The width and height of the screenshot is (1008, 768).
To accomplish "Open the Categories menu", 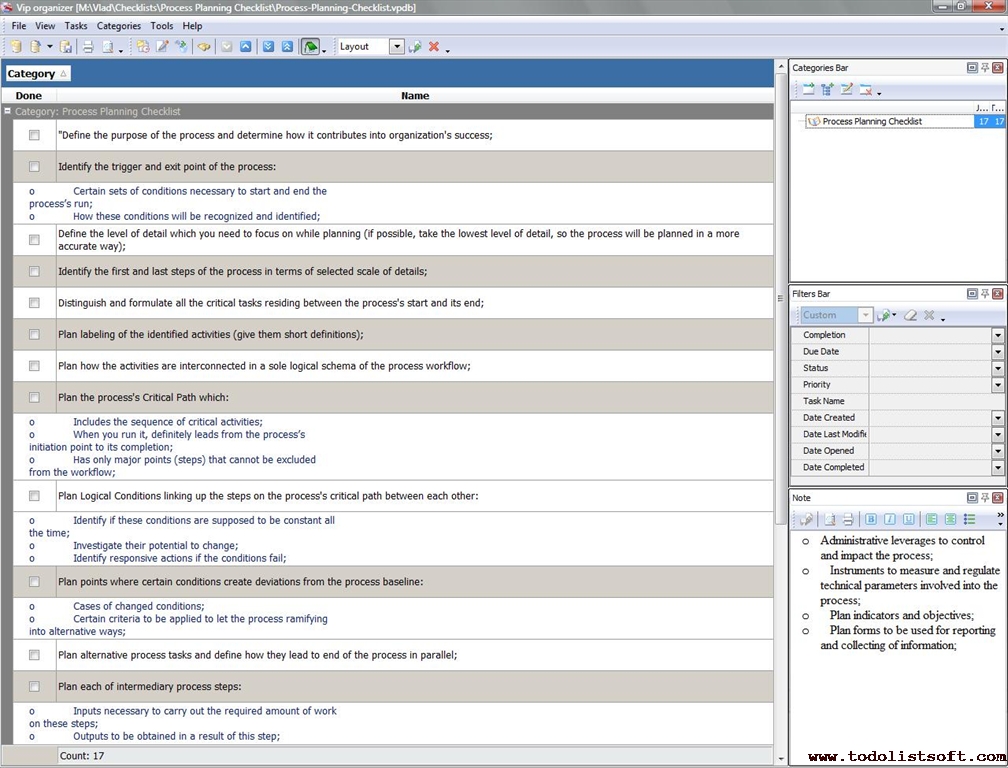I will (118, 26).
